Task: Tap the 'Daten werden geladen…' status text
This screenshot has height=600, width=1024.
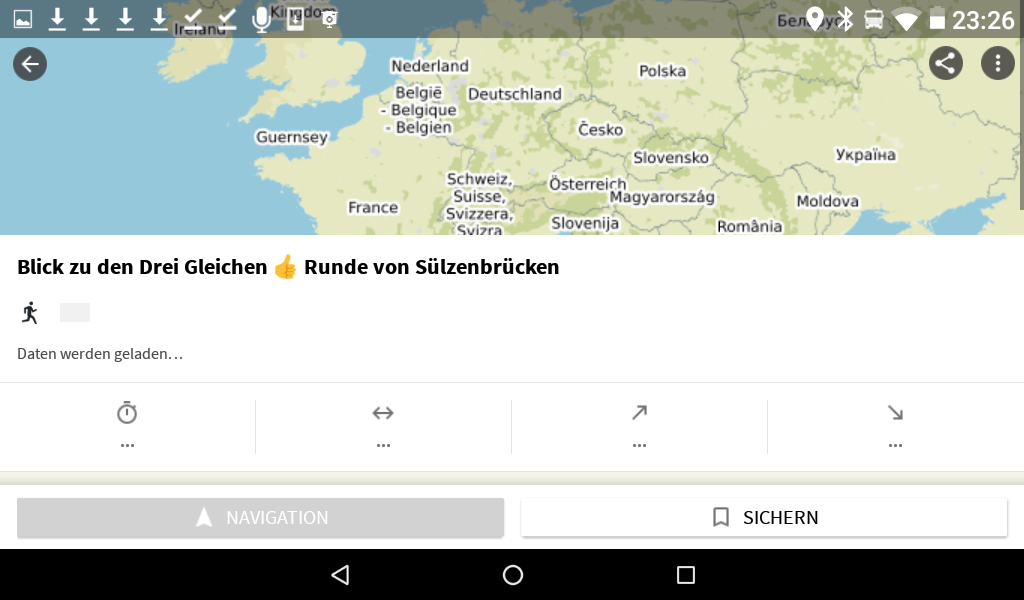Action: coord(100,354)
